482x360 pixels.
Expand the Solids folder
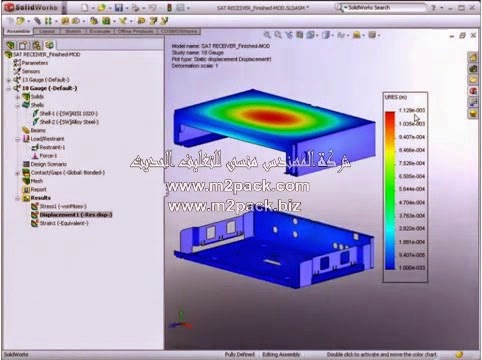click(18, 97)
